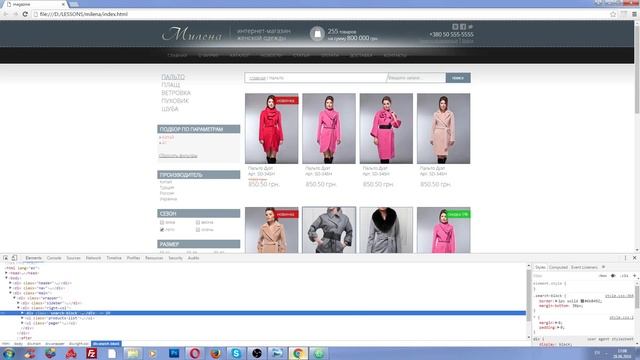The image size is (640, 360).
Task: Open style.css link for .search-block rule
Action: click(619, 296)
